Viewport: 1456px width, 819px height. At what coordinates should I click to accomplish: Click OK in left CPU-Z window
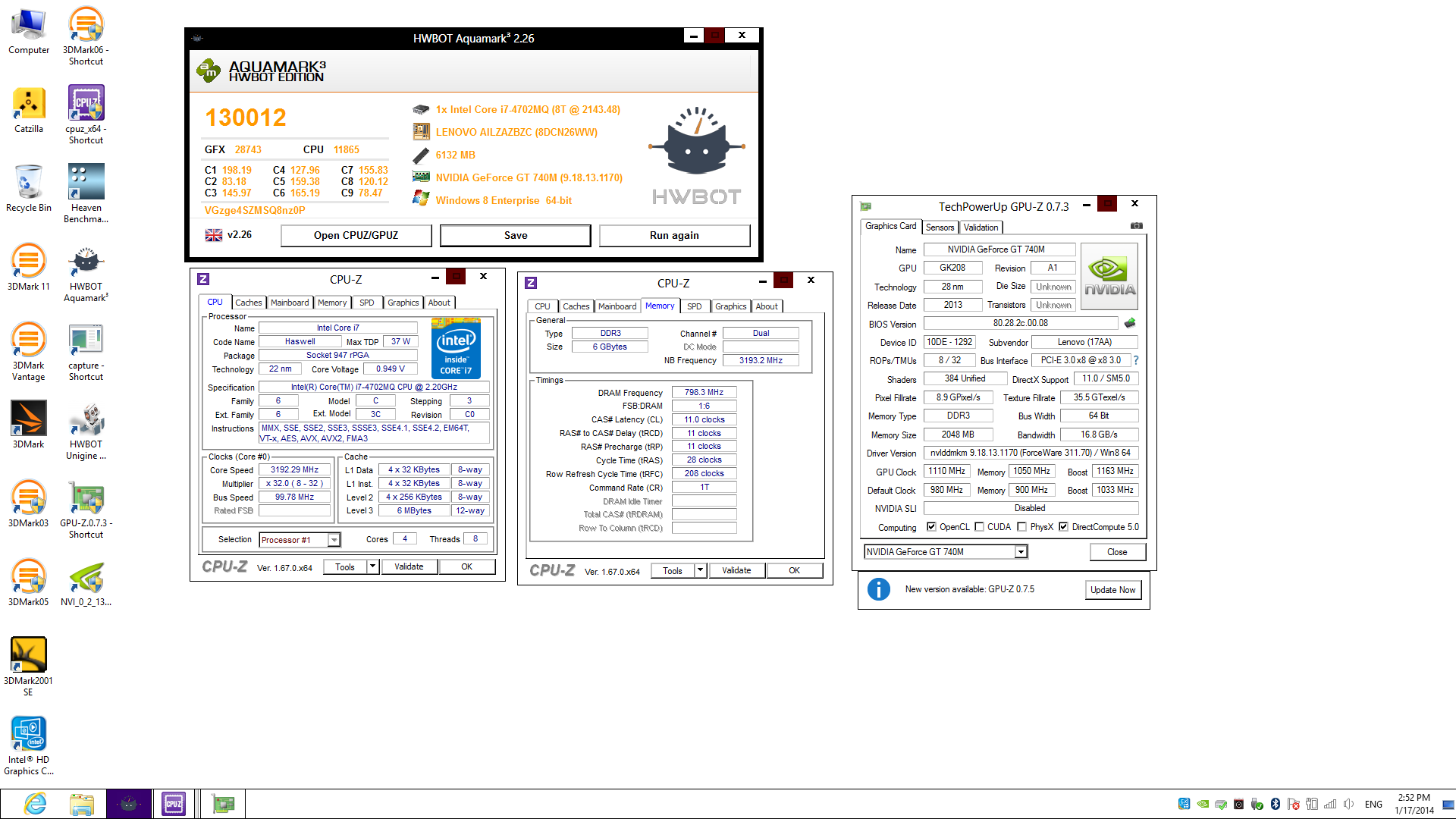click(466, 566)
